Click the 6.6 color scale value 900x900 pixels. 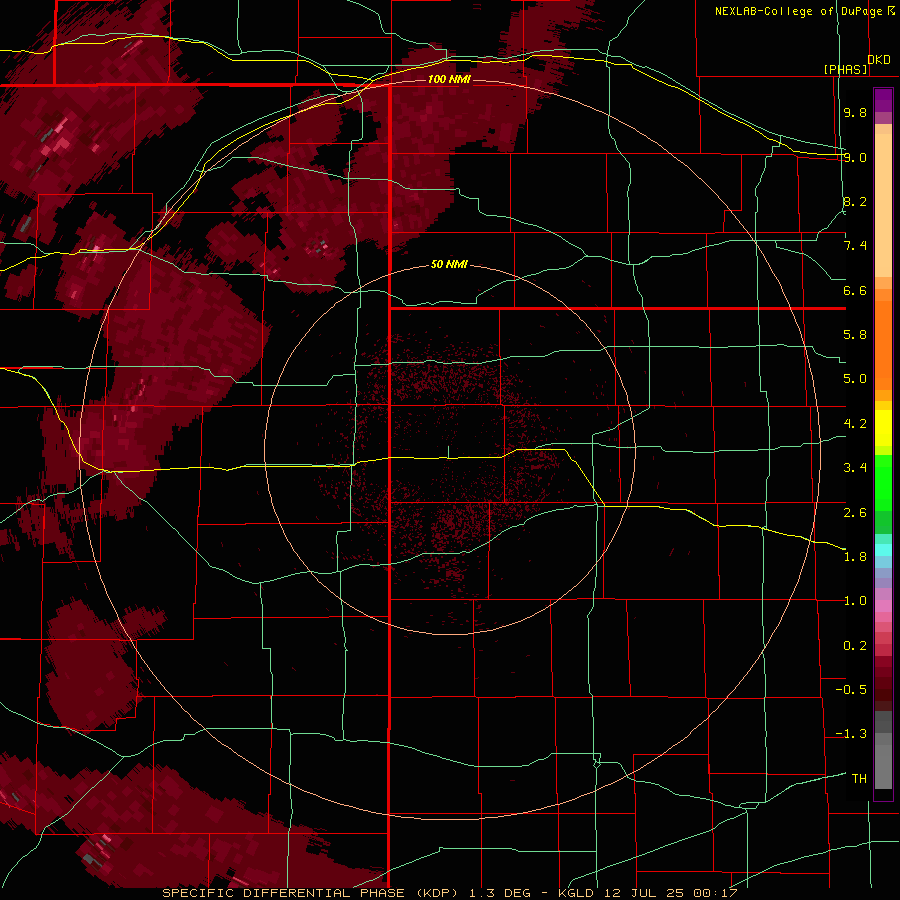coord(855,290)
